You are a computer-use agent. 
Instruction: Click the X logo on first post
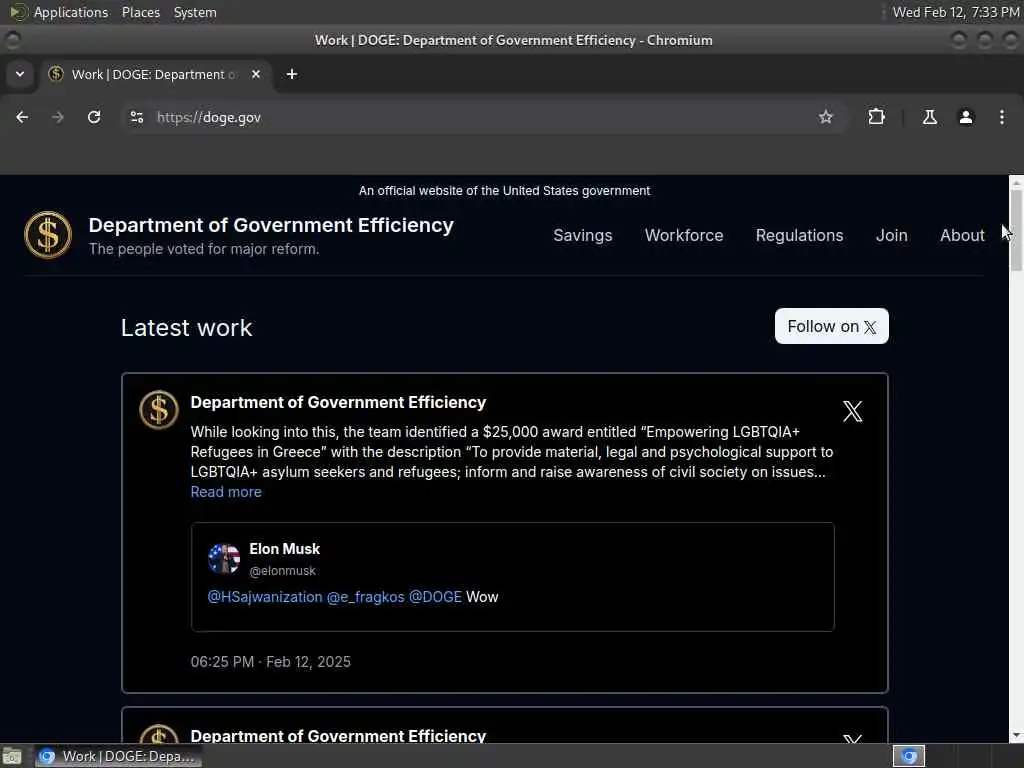point(852,411)
